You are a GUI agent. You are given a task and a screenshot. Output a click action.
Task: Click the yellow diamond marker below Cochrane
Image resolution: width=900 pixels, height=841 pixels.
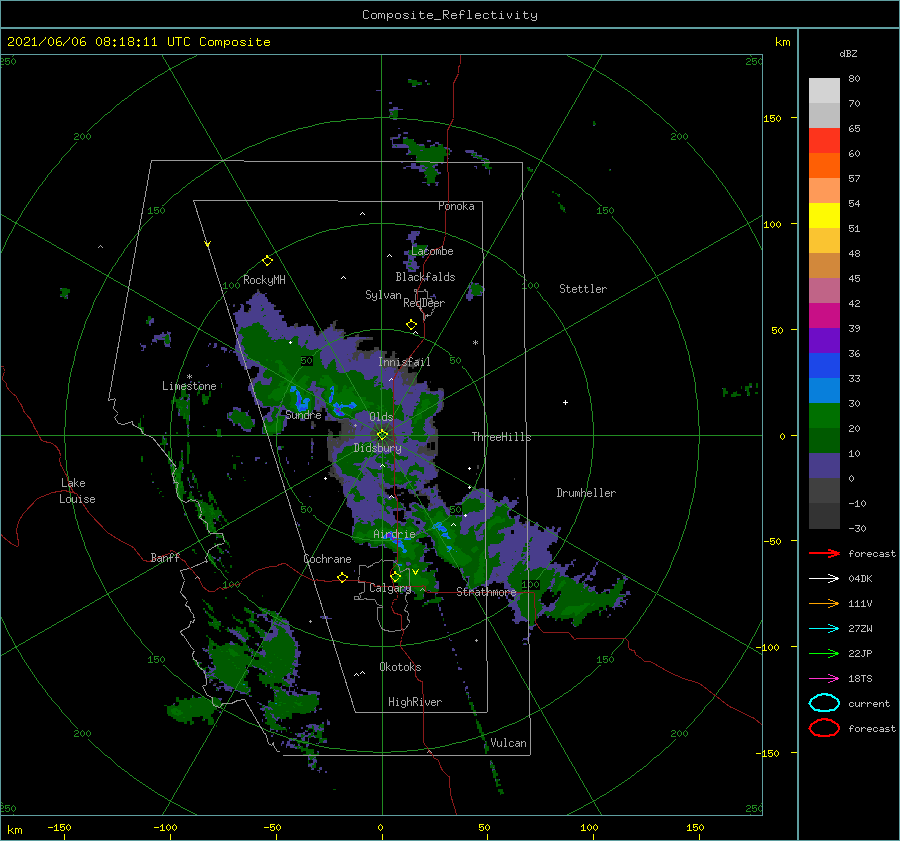tap(343, 577)
